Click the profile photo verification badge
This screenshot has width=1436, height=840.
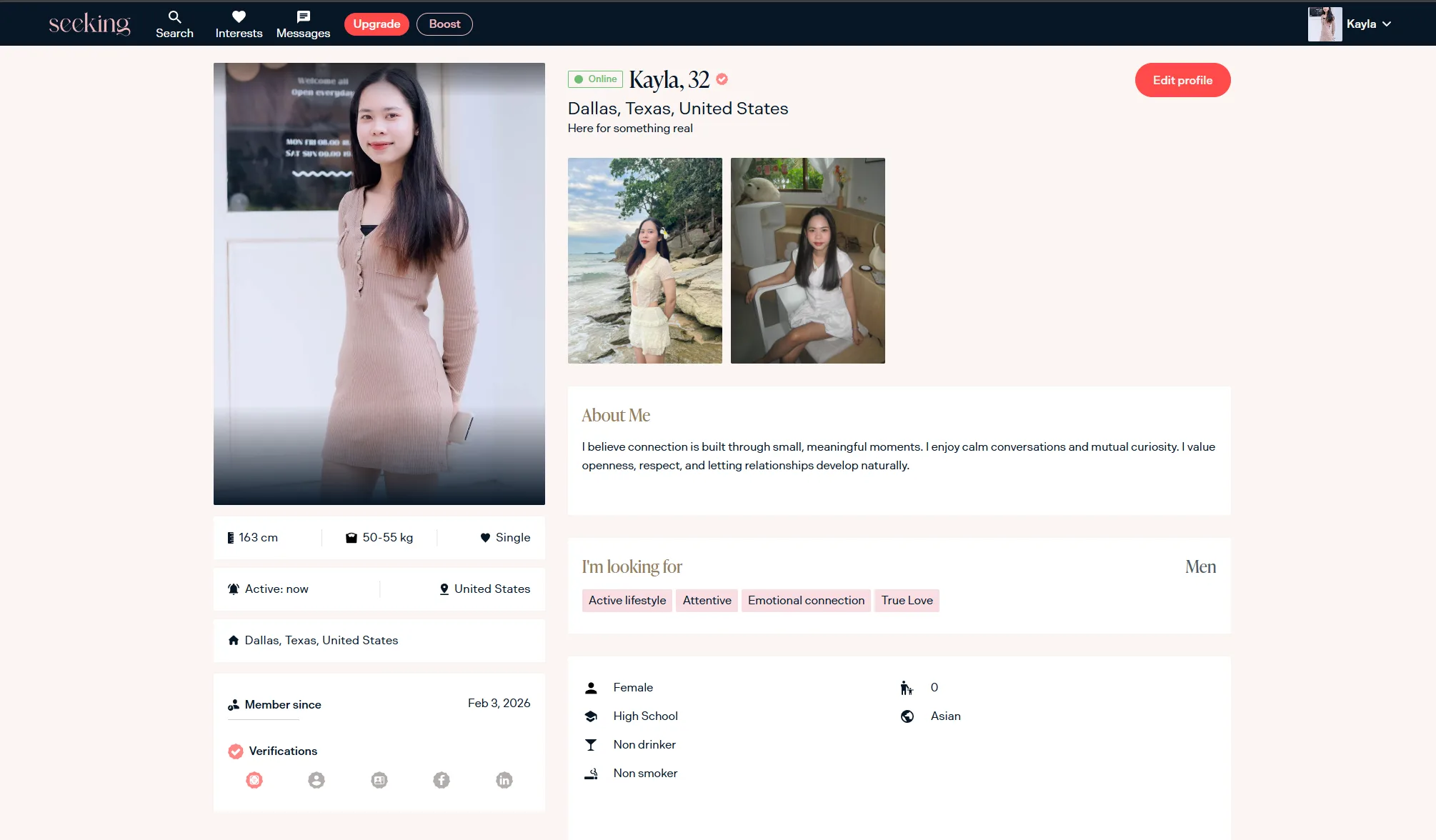pyautogui.click(x=316, y=780)
